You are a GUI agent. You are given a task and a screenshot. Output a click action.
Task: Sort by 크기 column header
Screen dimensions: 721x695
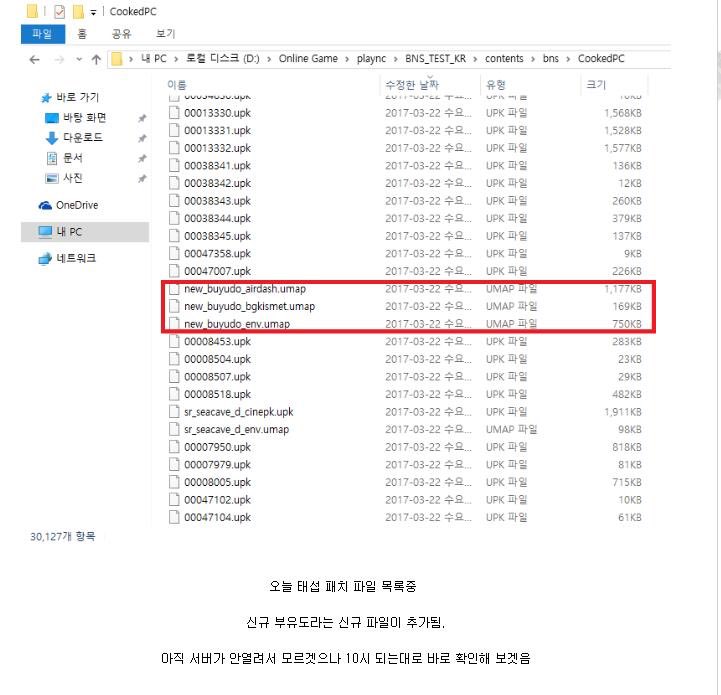pyautogui.click(x=596, y=85)
